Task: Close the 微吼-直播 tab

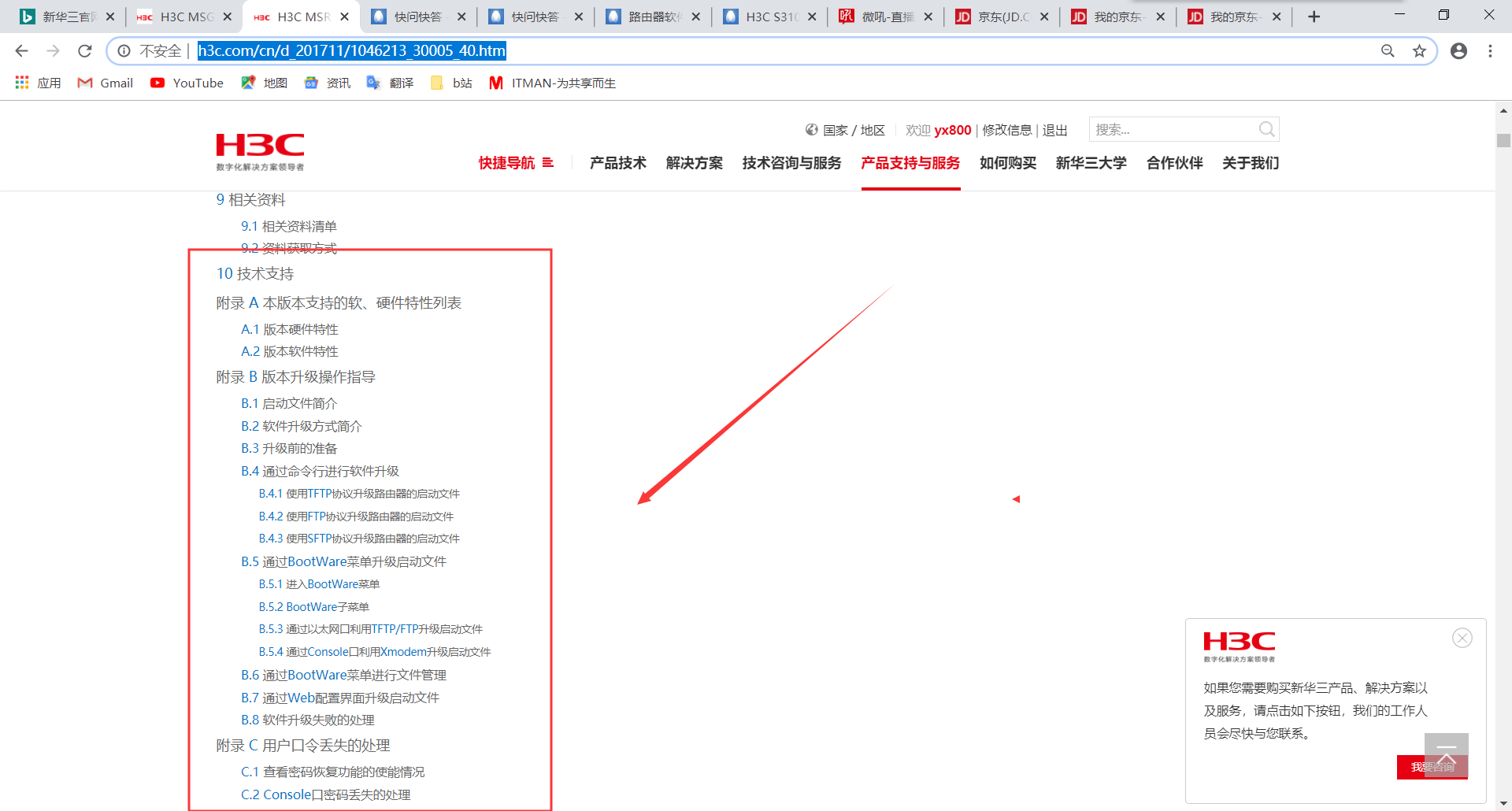Action: (928, 17)
